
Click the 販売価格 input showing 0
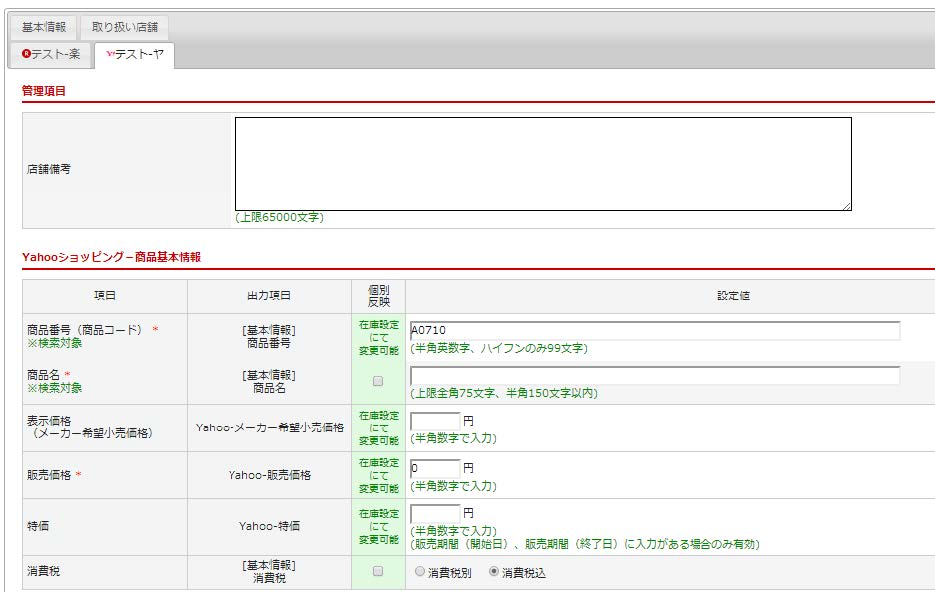click(x=435, y=468)
